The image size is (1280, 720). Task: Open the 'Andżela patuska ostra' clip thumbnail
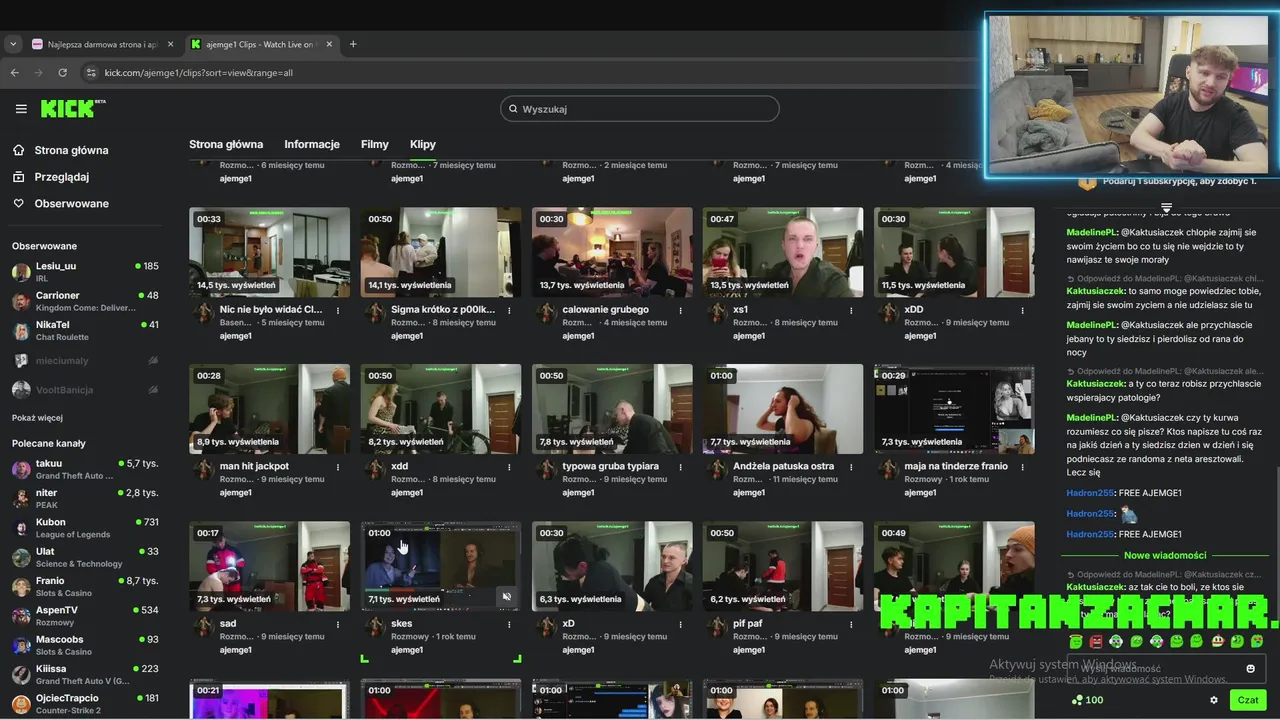click(783, 409)
